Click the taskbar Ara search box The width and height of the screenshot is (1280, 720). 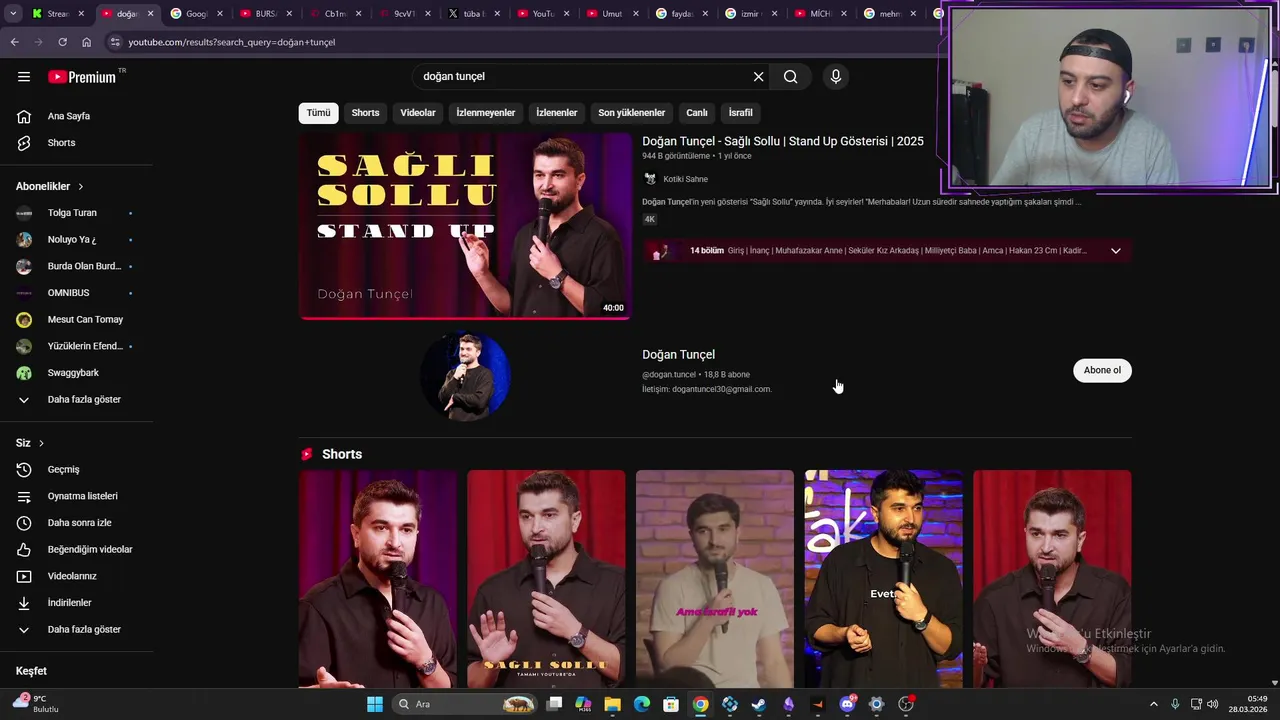coord(465,704)
